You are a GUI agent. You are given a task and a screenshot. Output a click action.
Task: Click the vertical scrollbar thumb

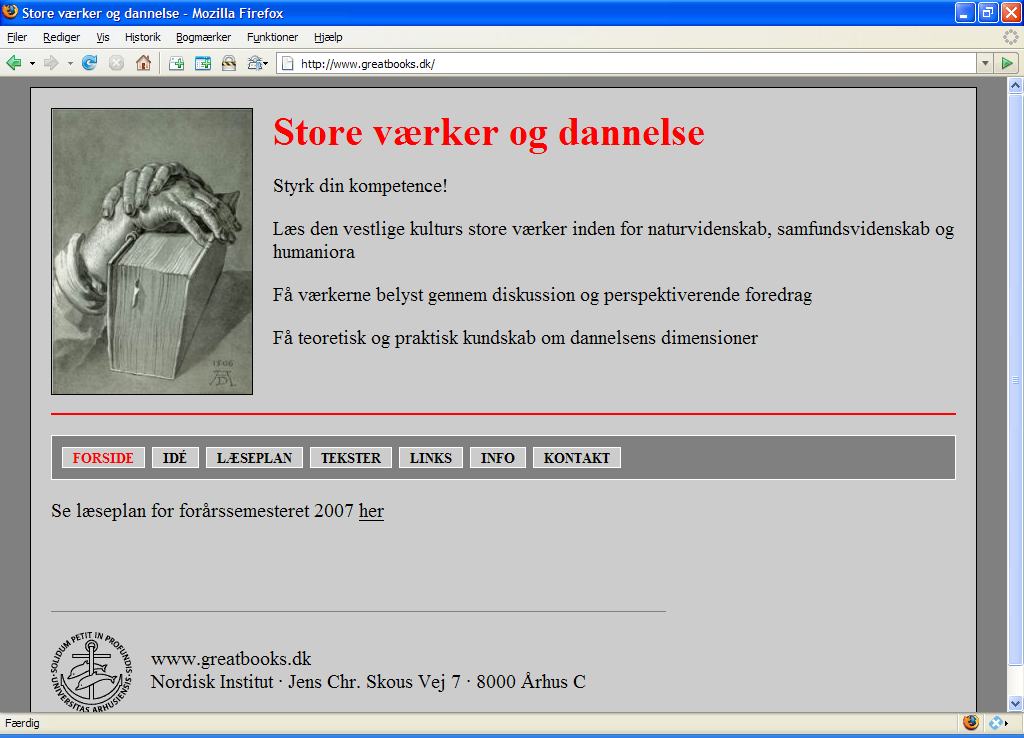[x=1016, y=379]
